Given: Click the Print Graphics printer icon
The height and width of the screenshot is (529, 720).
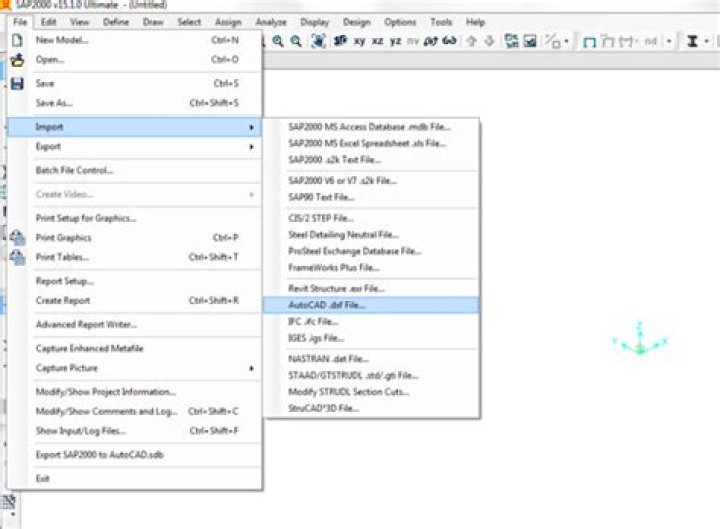Looking at the screenshot, I should 17,237.
